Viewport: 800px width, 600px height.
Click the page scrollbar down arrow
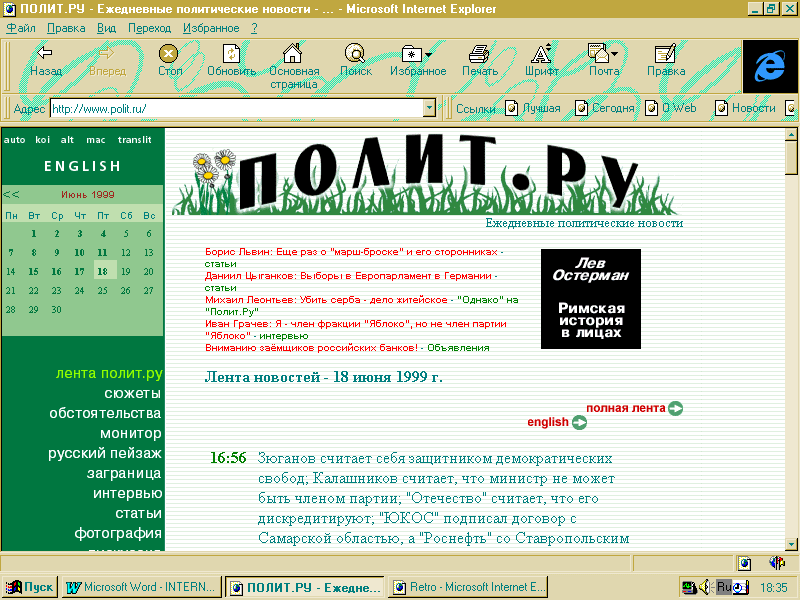[791, 544]
